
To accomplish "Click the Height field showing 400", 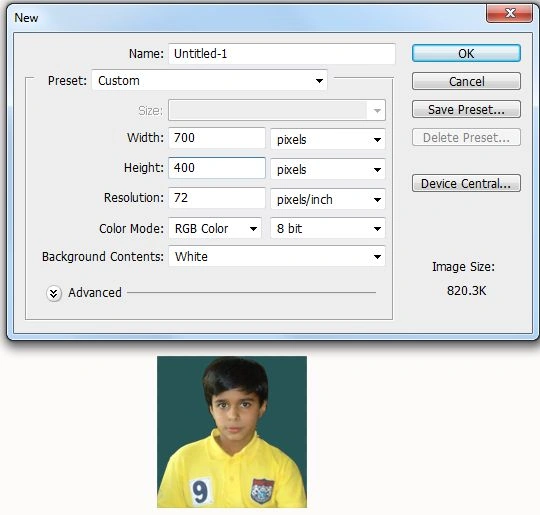I will 217,168.
